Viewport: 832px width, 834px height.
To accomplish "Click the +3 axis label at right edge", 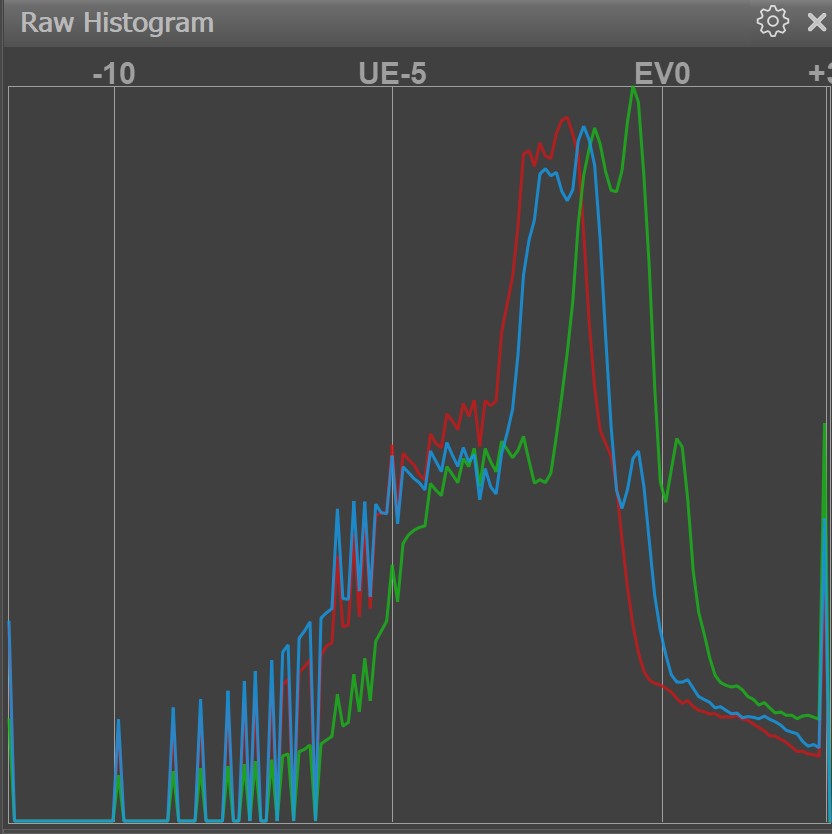I will [x=819, y=73].
